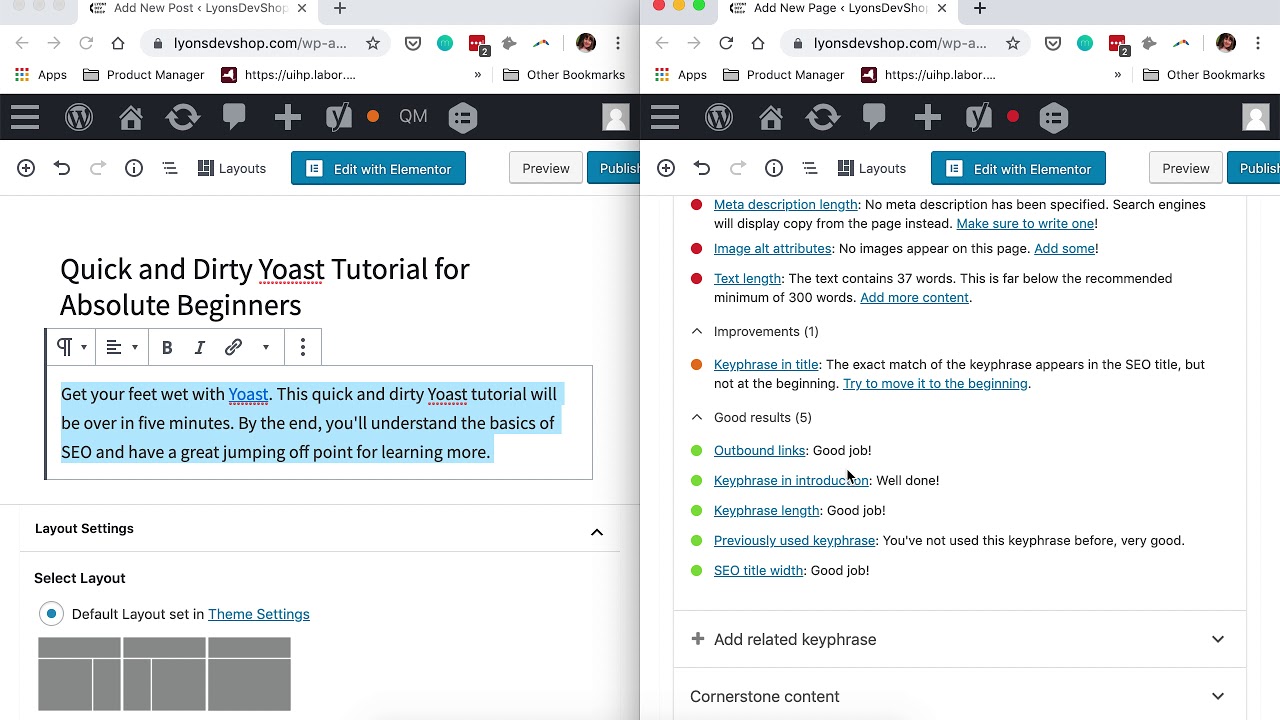The width and height of the screenshot is (1280, 720).
Task: Click the plus New icon in left window admin bar
Action: [287, 118]
